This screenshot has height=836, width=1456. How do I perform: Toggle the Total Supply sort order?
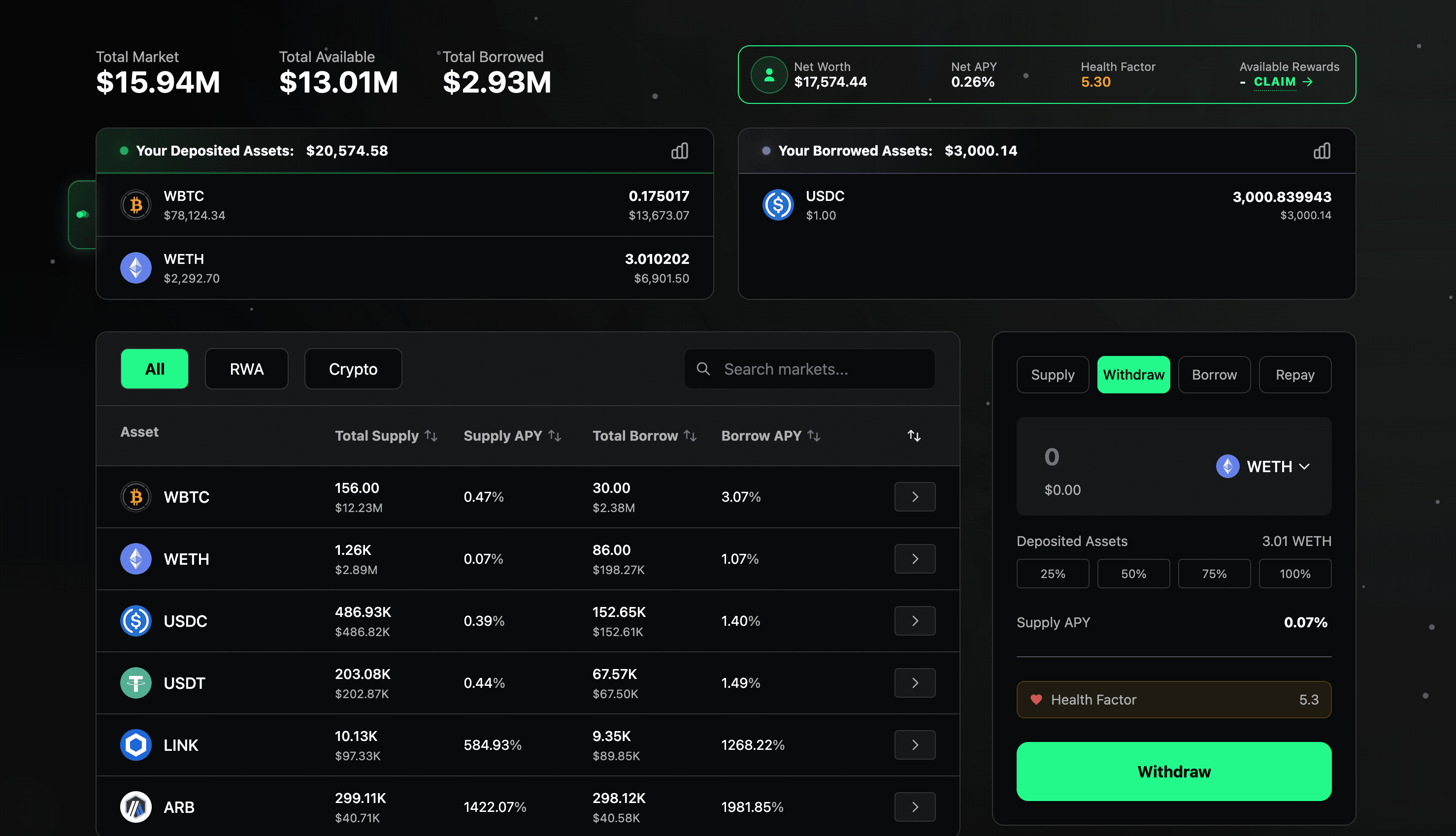431,436
